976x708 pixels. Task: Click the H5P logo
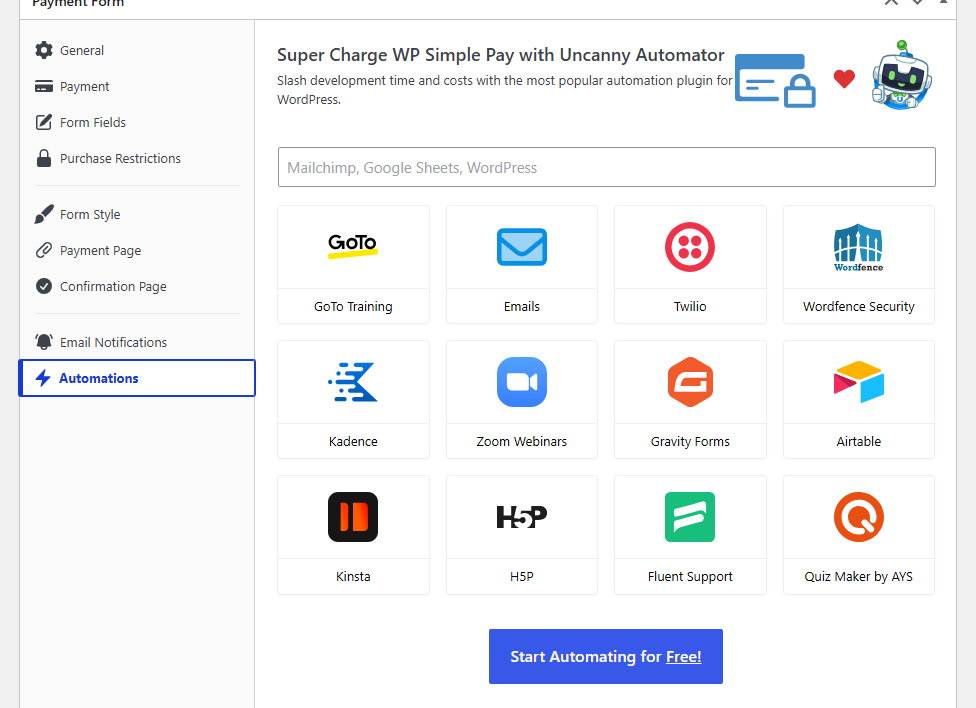click(522, 517)
